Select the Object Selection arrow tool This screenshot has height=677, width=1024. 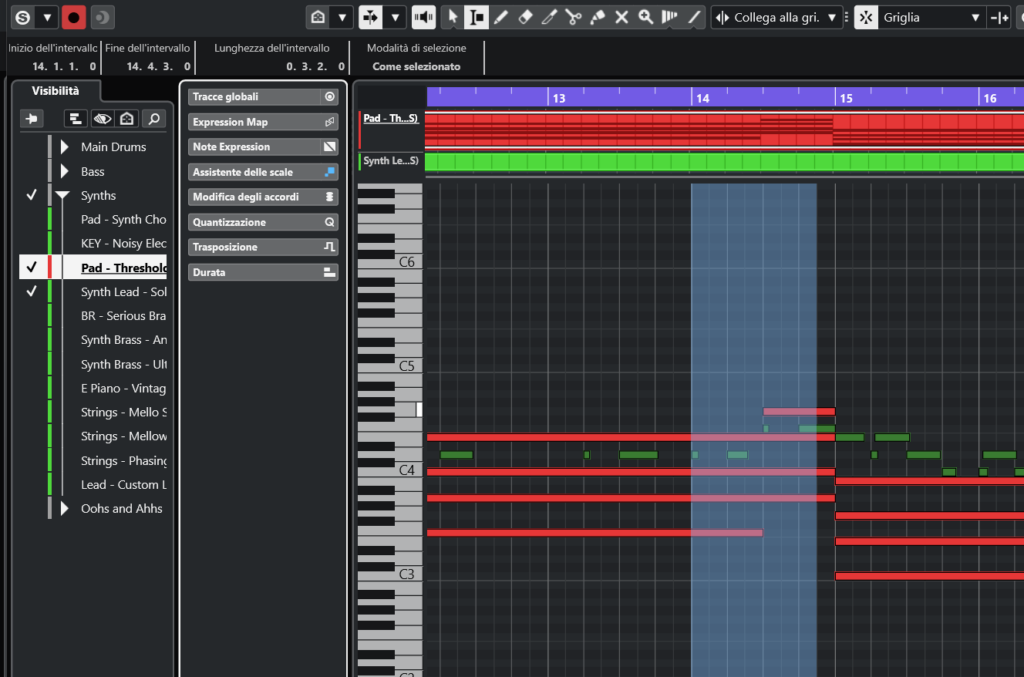click(x=452, y=18)
